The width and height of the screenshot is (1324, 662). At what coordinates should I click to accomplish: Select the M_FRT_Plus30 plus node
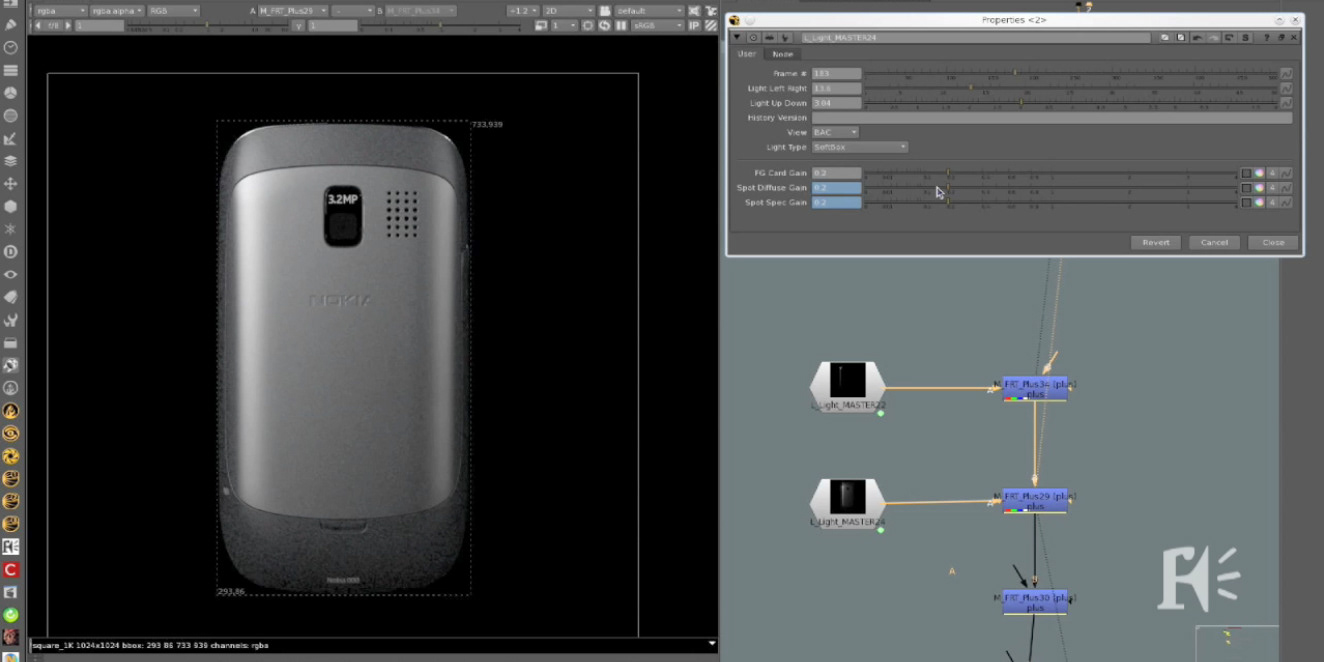(x=1035, y=602)
